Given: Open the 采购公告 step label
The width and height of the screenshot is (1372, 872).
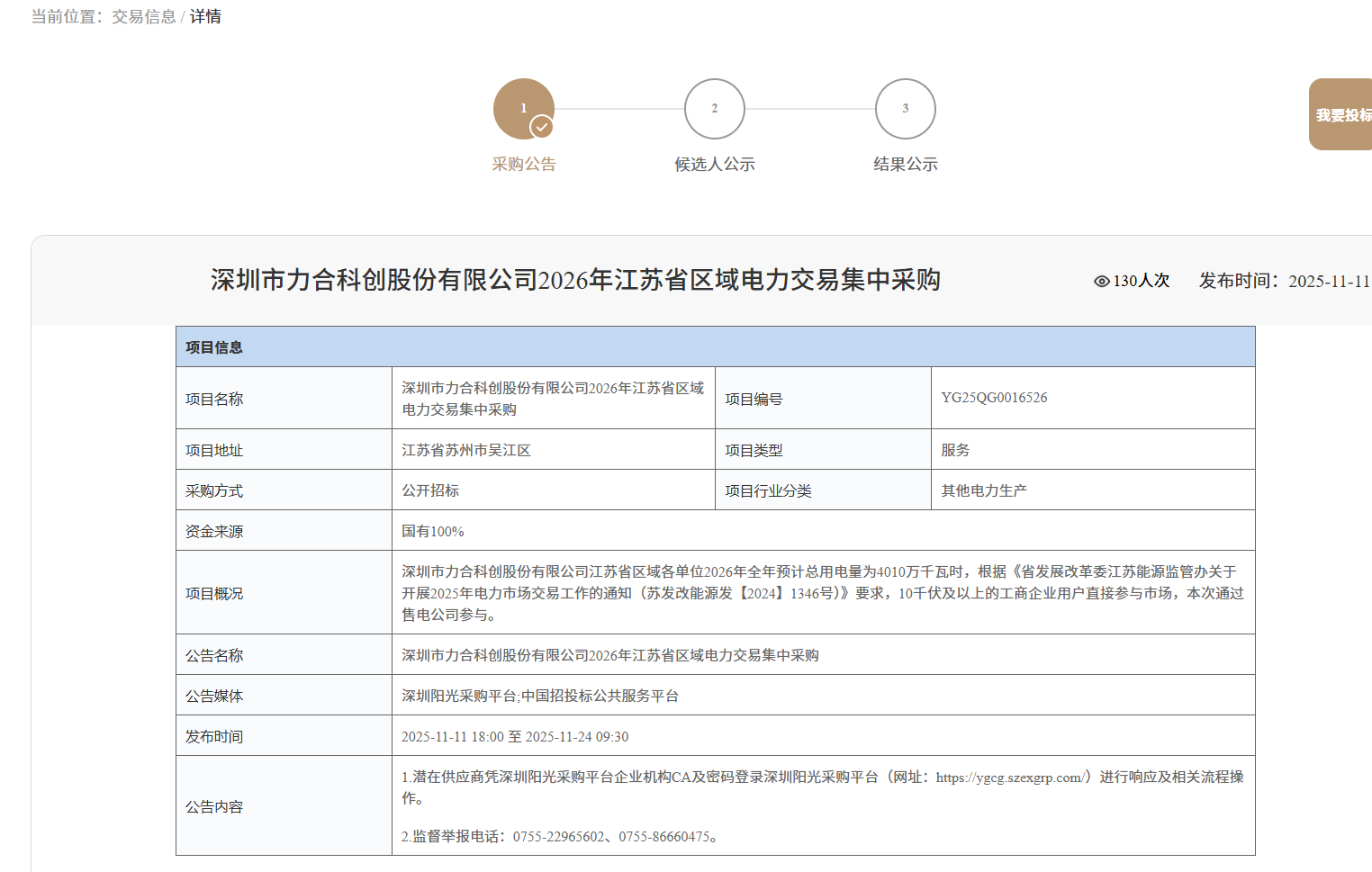Looking at the screenshot, I should click(x=523, y=165).
